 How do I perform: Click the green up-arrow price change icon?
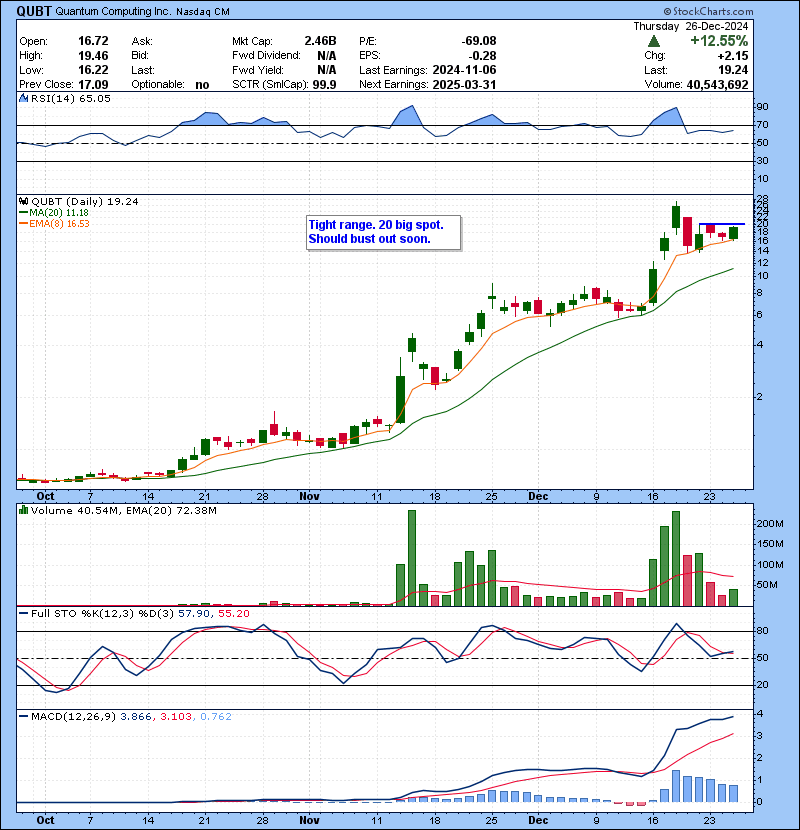tap(654, 41)
